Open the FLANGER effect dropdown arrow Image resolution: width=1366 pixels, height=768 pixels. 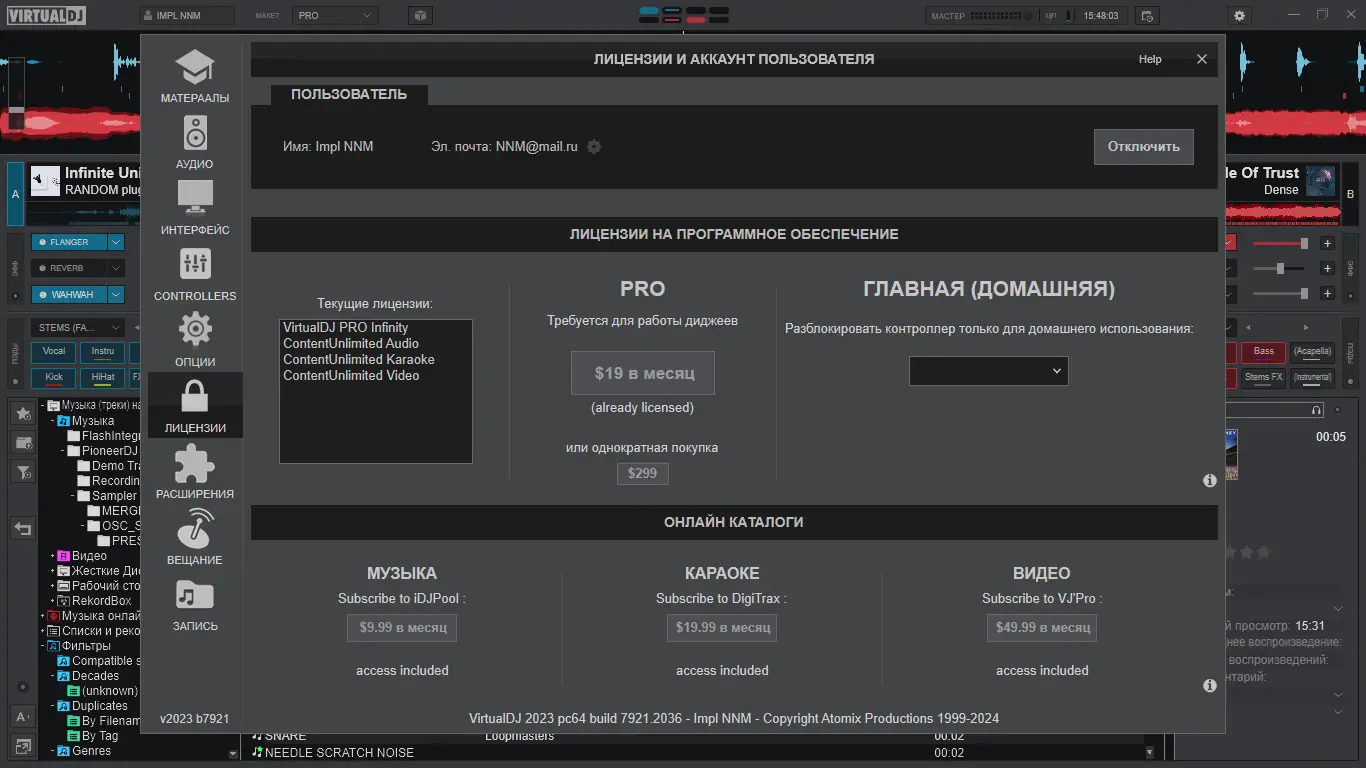116,242
